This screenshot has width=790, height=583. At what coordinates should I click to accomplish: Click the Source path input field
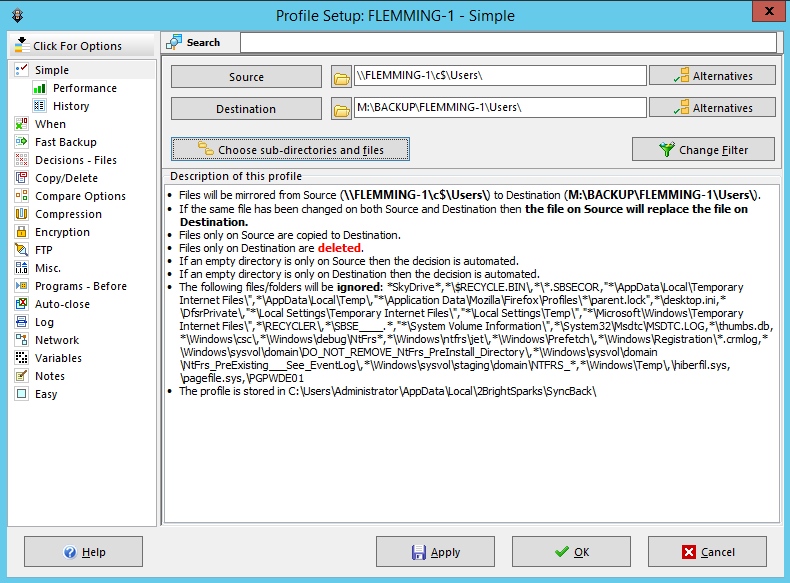(x=500, y=76)
